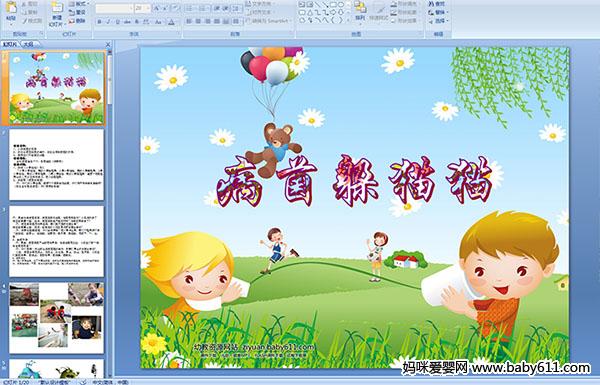The height and width of the screenshot is (385, 600).
Task: Switch to the Slides (幻灯片) tab
Action: [10, 44]
